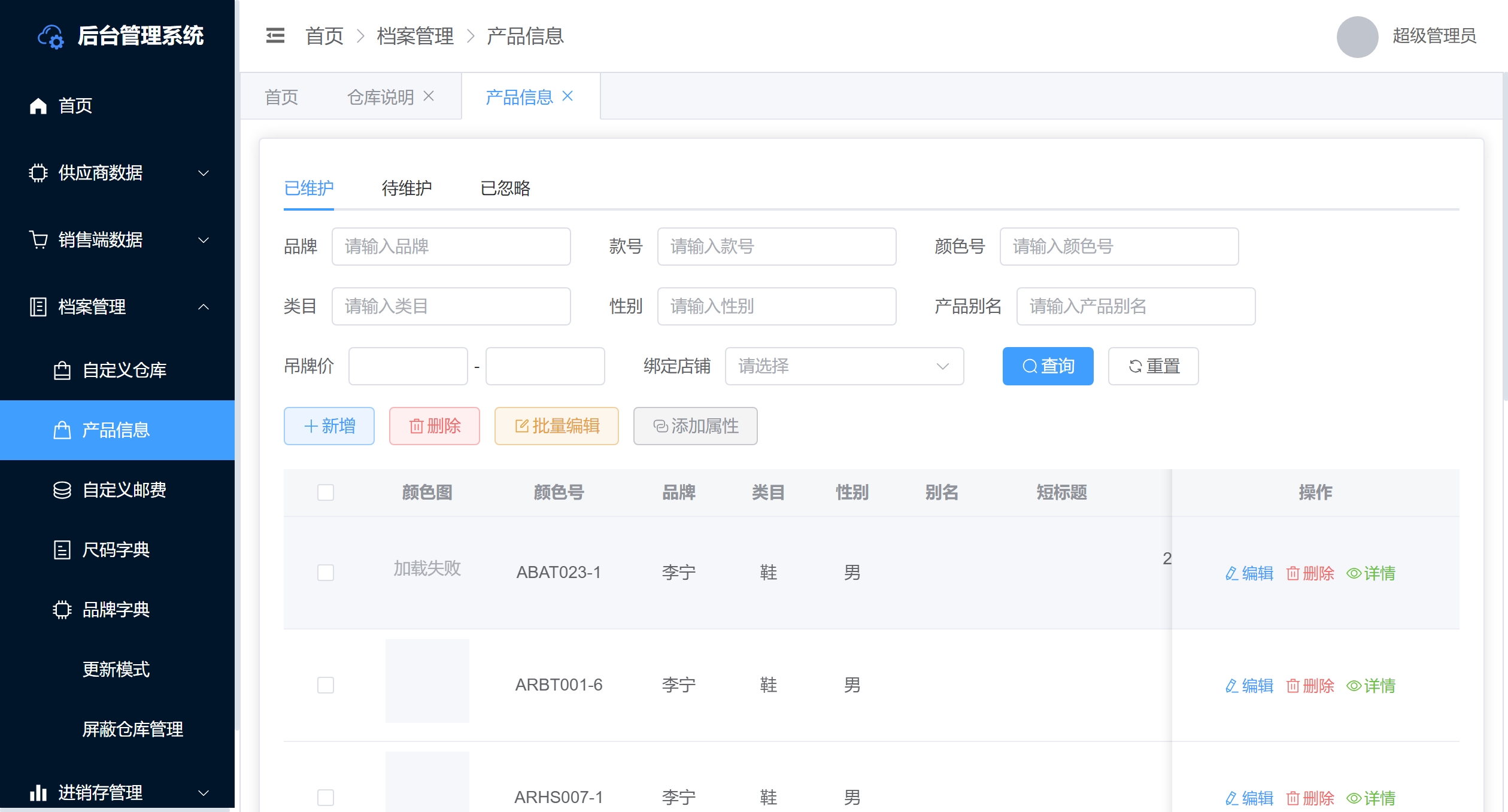The image size is (1508, 812).
Task: Click the color image thumbnail for ARBT001-6
Action: point(427,681)
